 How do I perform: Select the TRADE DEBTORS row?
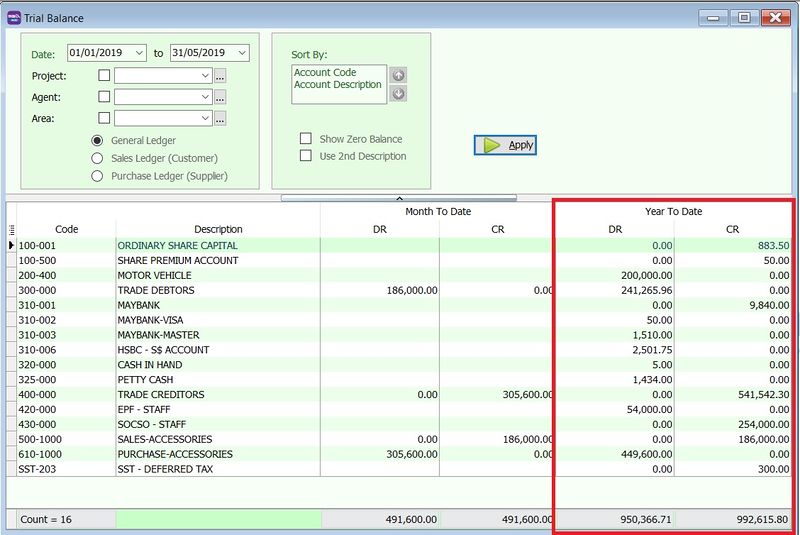click(x=156, y=290)
